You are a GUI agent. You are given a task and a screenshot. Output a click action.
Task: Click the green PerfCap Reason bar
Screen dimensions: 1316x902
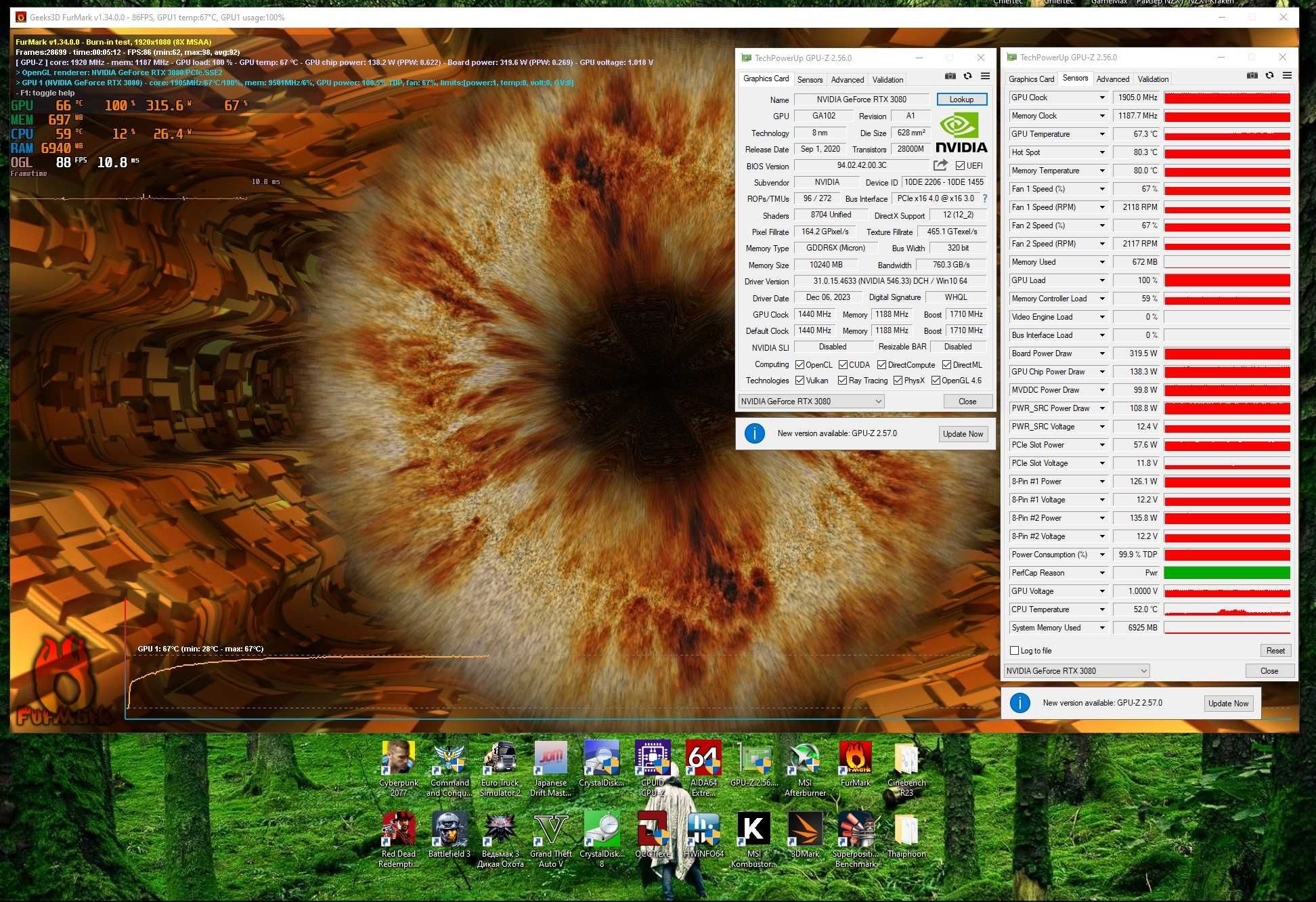[x=1227, y=573]
